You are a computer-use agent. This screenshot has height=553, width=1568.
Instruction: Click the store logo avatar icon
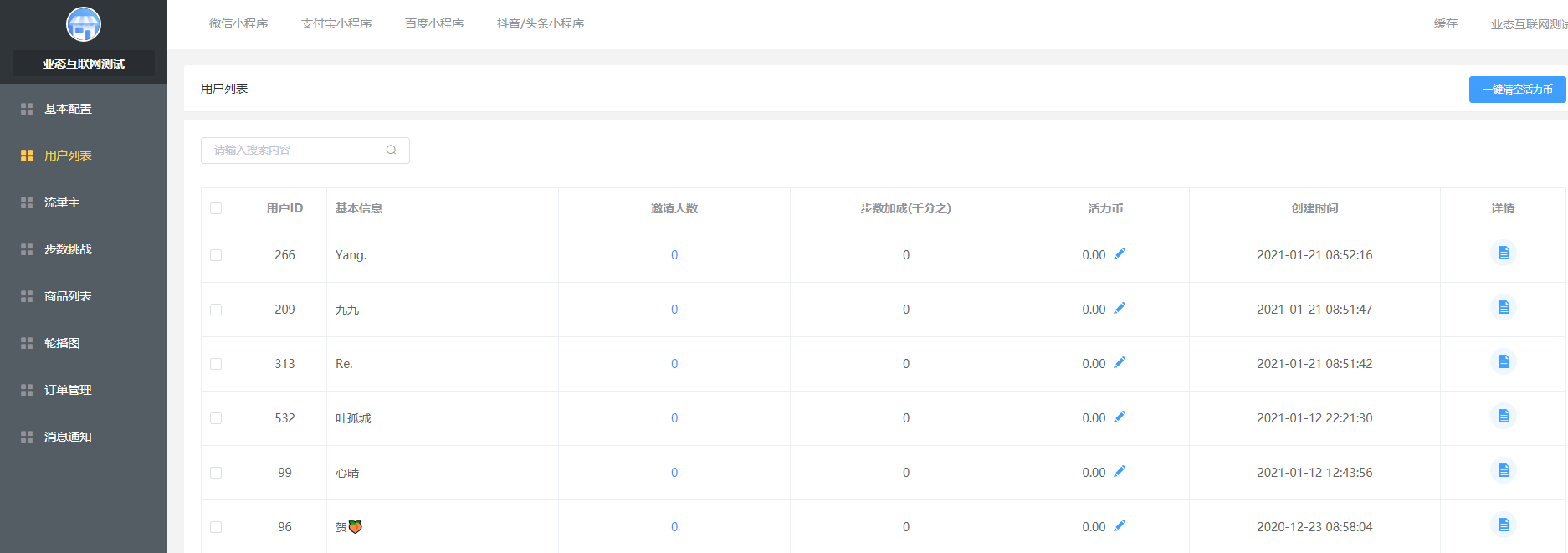pos(84,24)
